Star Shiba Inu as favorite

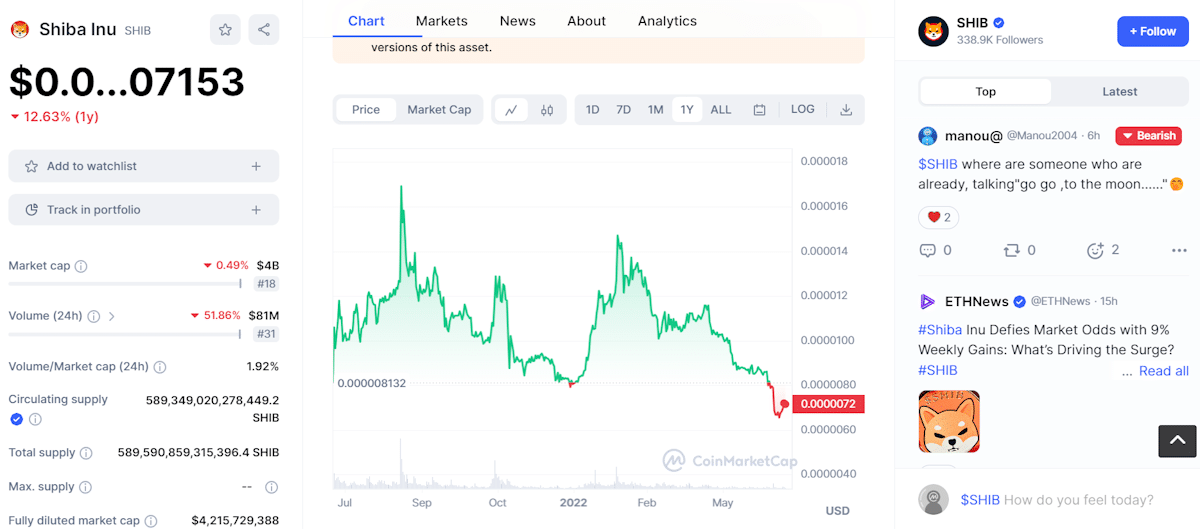(x=225, y=30)
